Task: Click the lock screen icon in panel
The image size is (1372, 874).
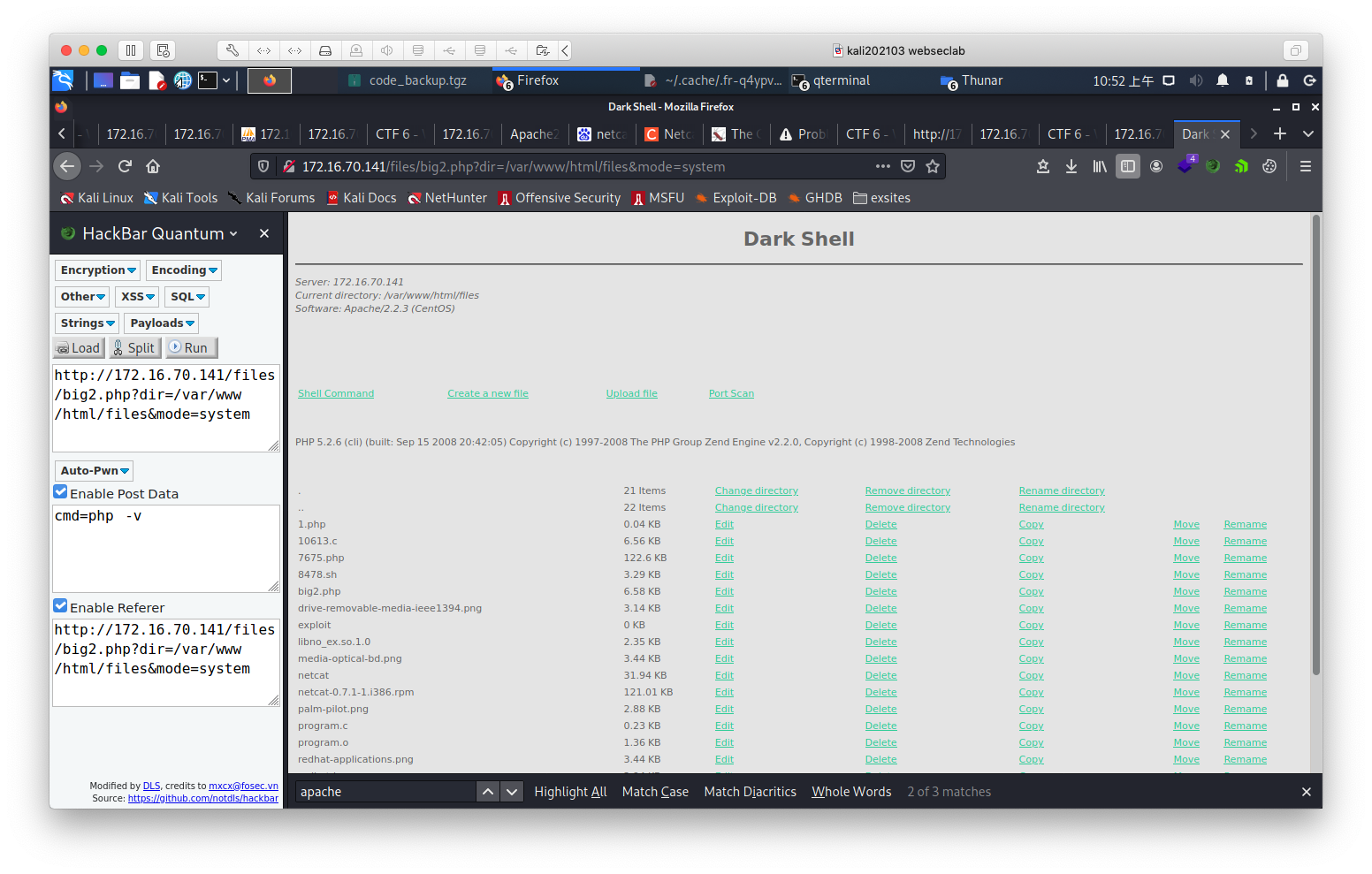Action: click(x=1282, y=80)
